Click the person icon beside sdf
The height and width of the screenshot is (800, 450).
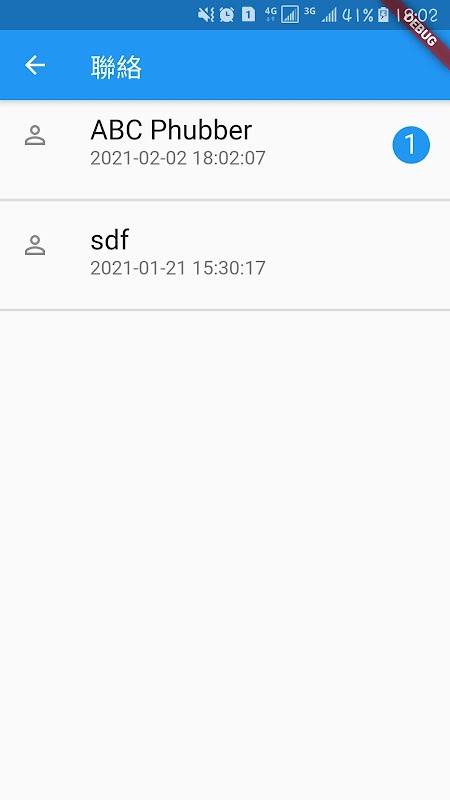pos(35,245)
